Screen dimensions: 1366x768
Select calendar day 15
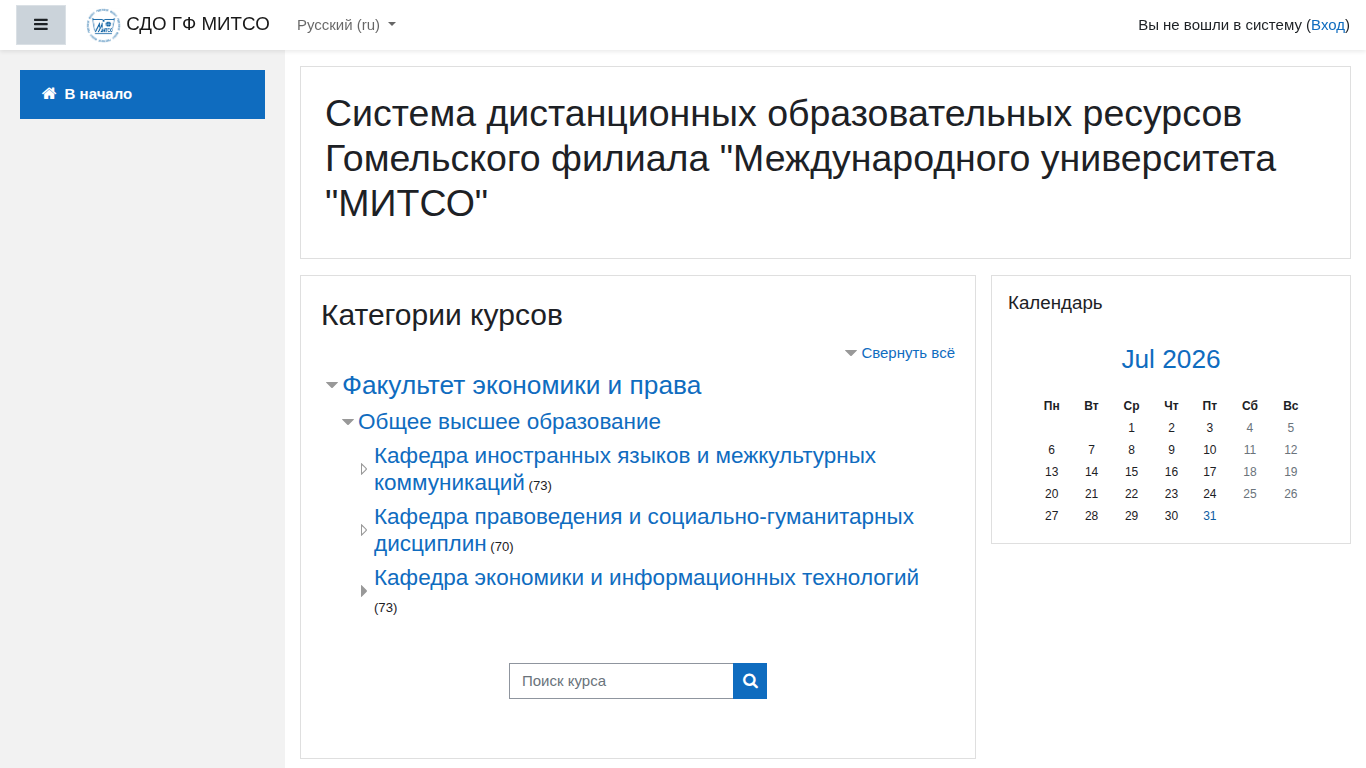tap(1131, 472)
